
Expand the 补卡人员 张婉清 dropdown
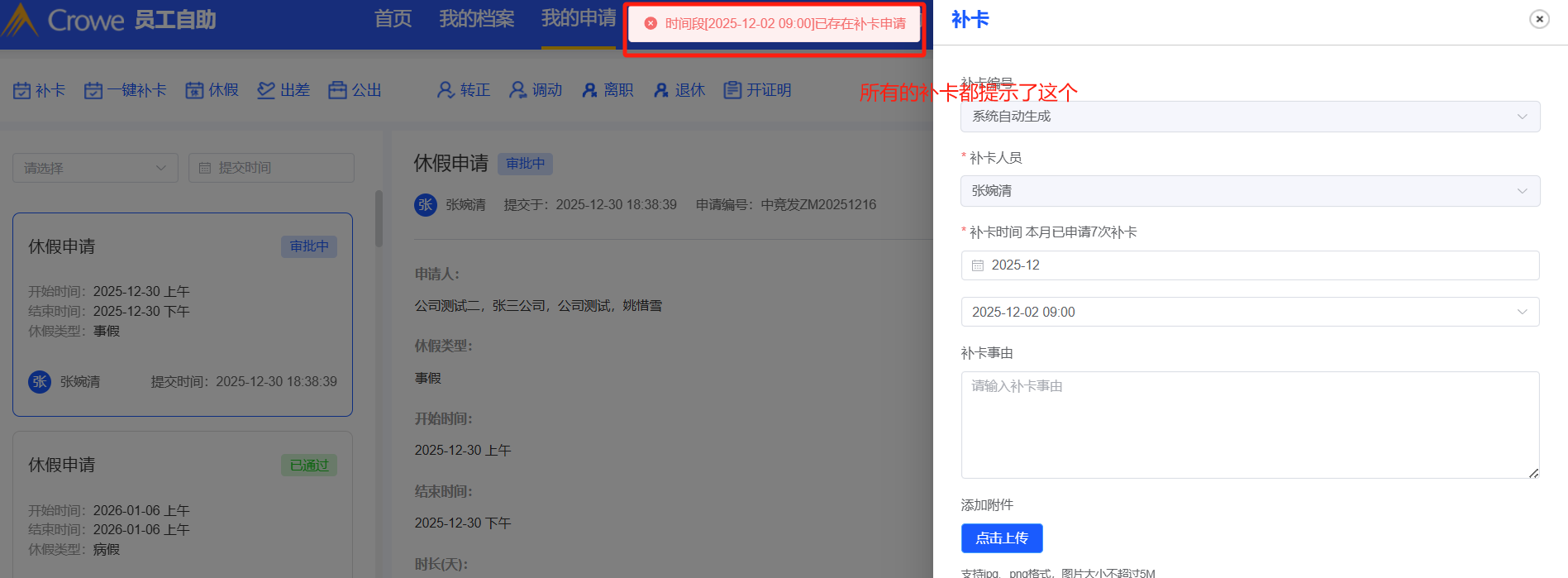(1250, 191)
